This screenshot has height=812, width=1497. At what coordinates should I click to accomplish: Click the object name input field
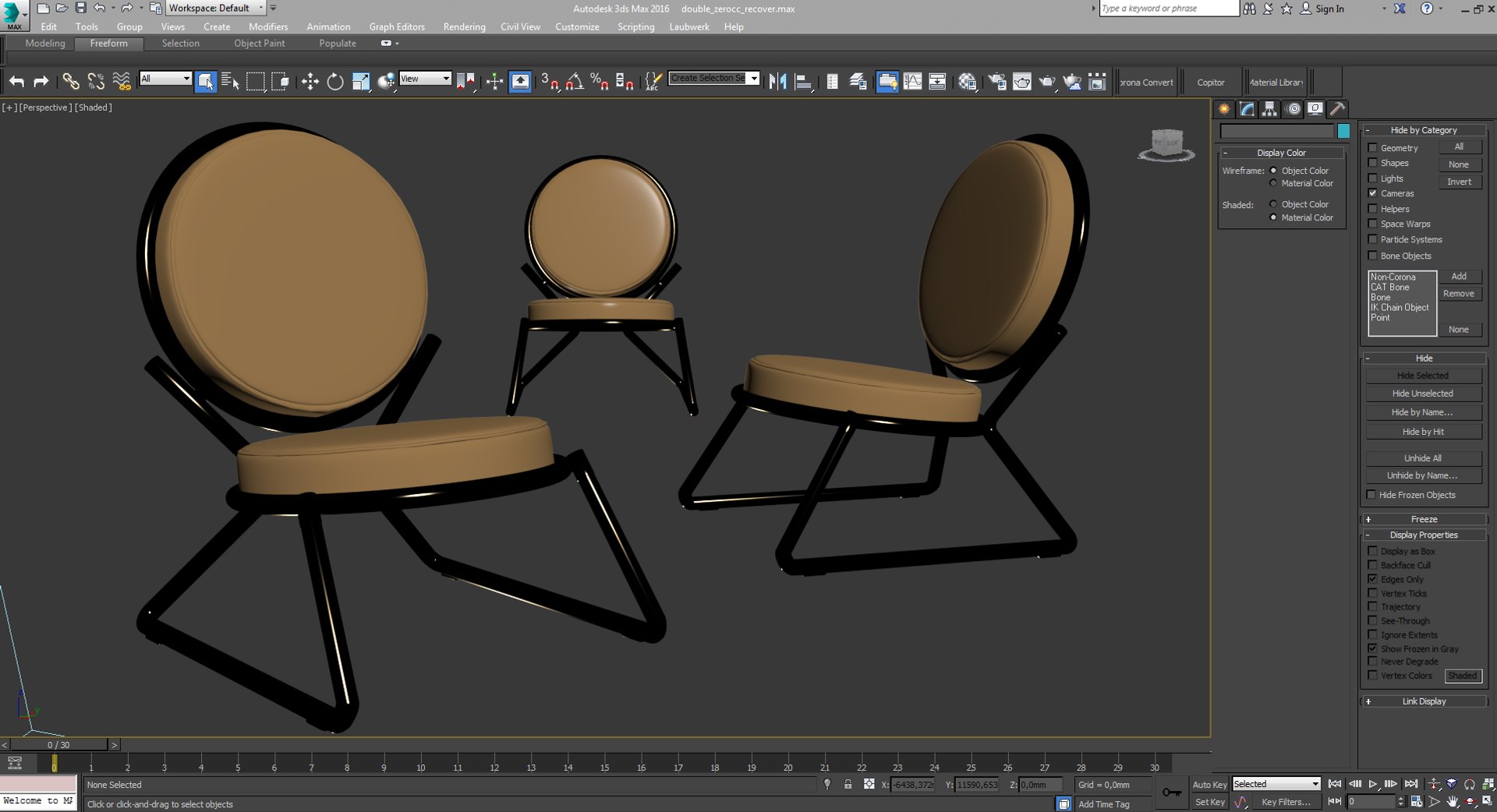(1277, 131)
